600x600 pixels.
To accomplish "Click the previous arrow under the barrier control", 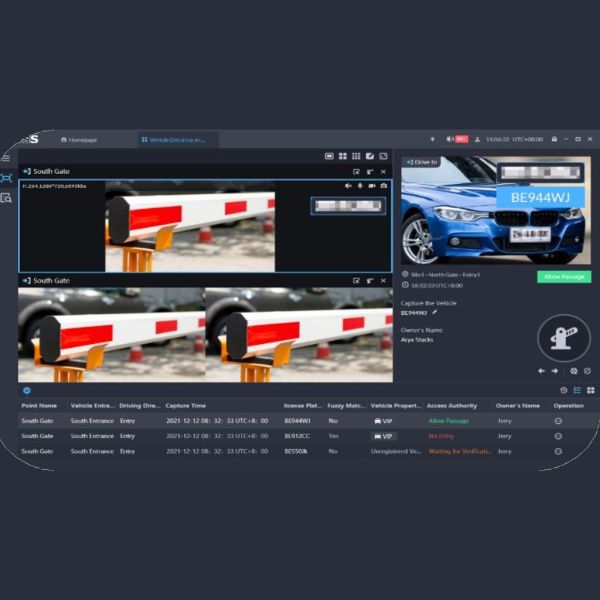I will (541, 371).
